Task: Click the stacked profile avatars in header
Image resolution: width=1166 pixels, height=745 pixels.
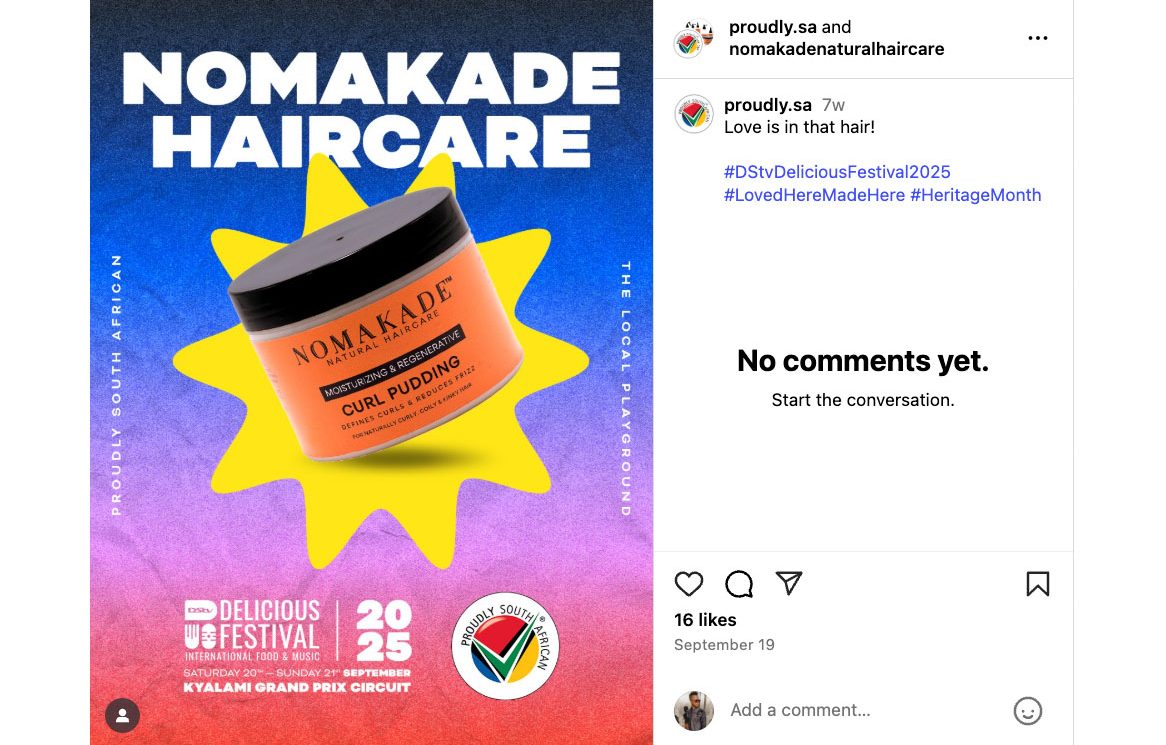Action: pos(693,39)
